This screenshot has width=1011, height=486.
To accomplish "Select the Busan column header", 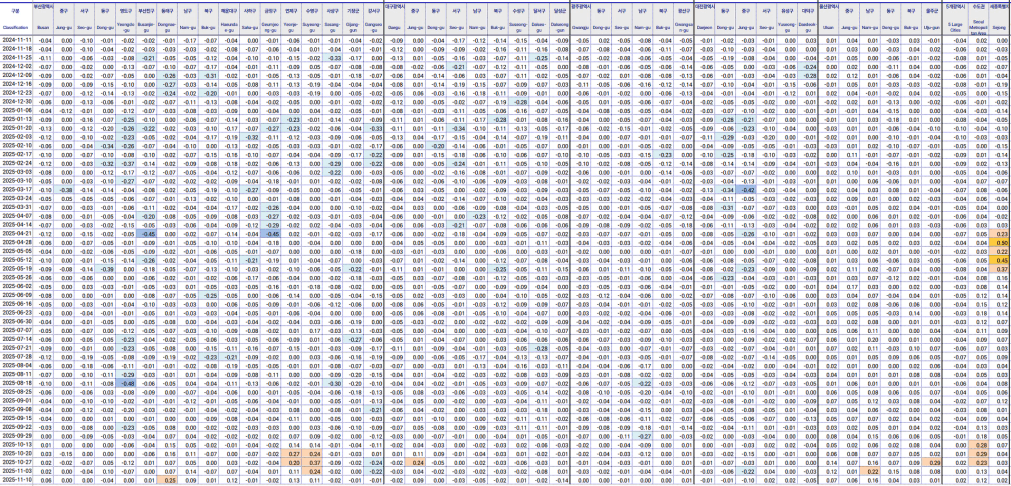I will click(44, 27).
